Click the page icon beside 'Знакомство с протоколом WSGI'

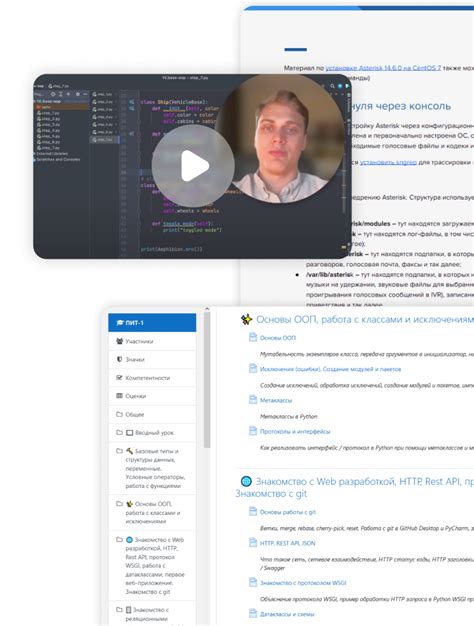253,582
